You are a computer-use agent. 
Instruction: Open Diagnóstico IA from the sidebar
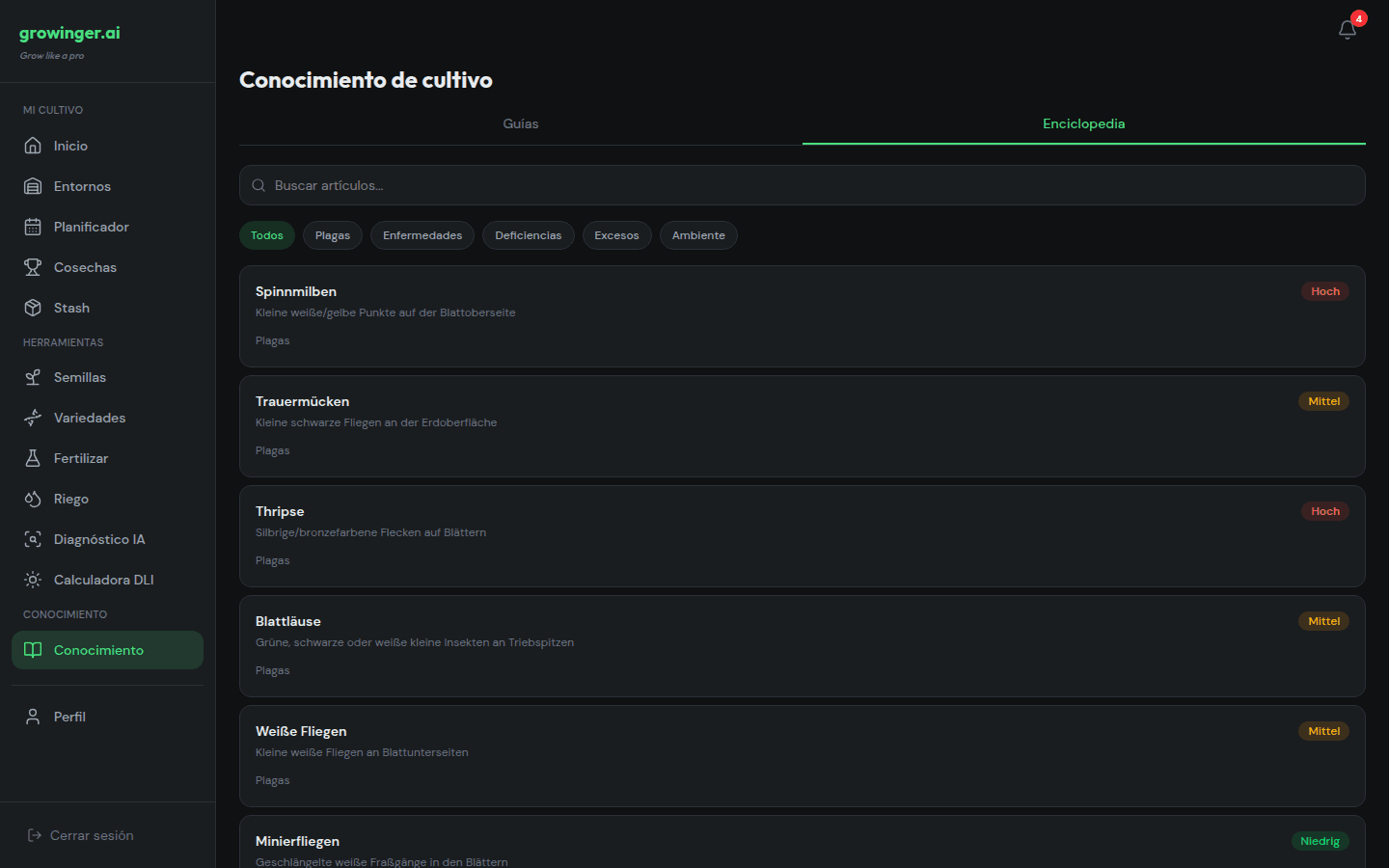point(107,539)
